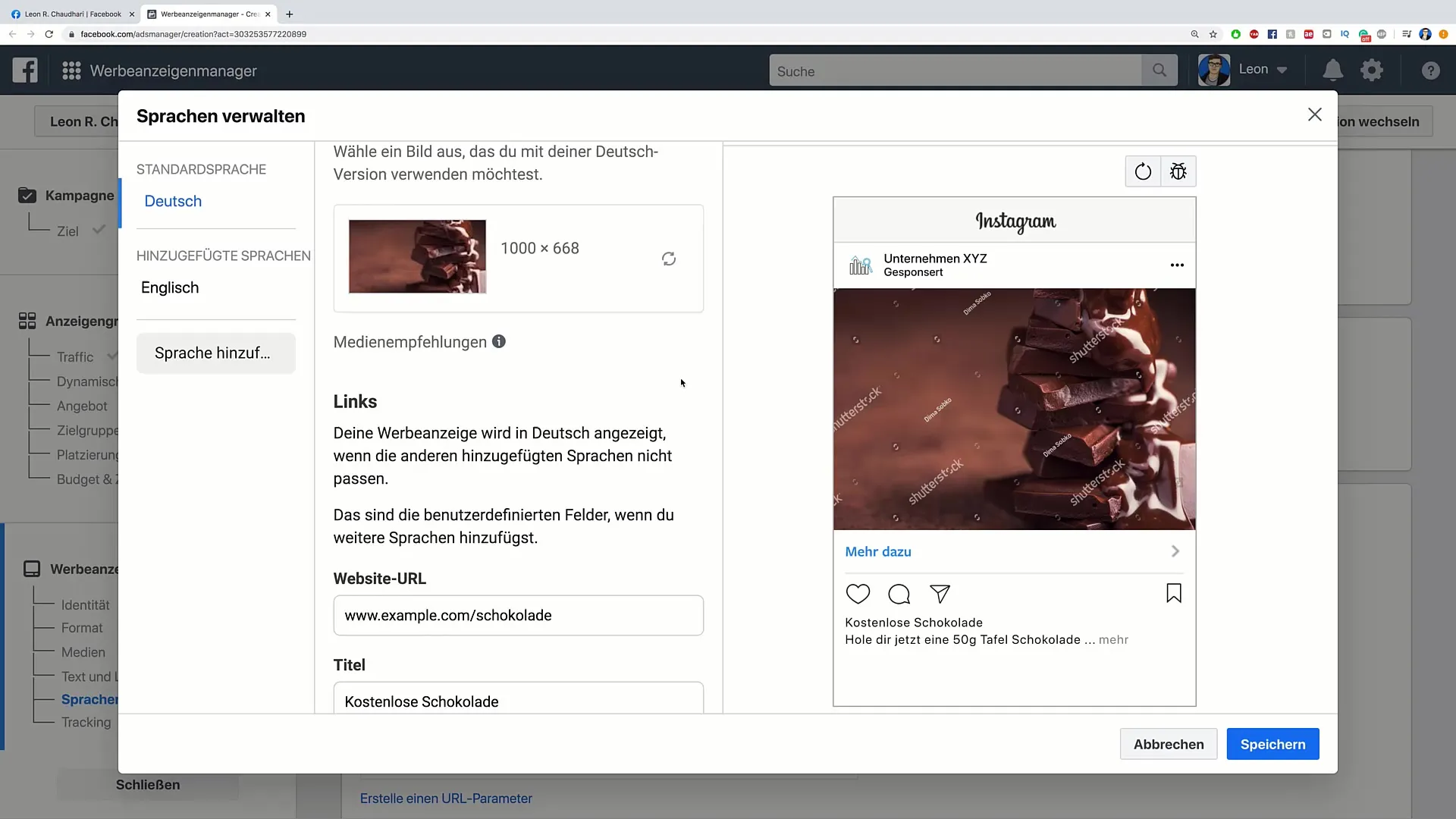
Task: Click the ad image in Instagram preview
Action: pyautogui.click(x=1015, y=409)
